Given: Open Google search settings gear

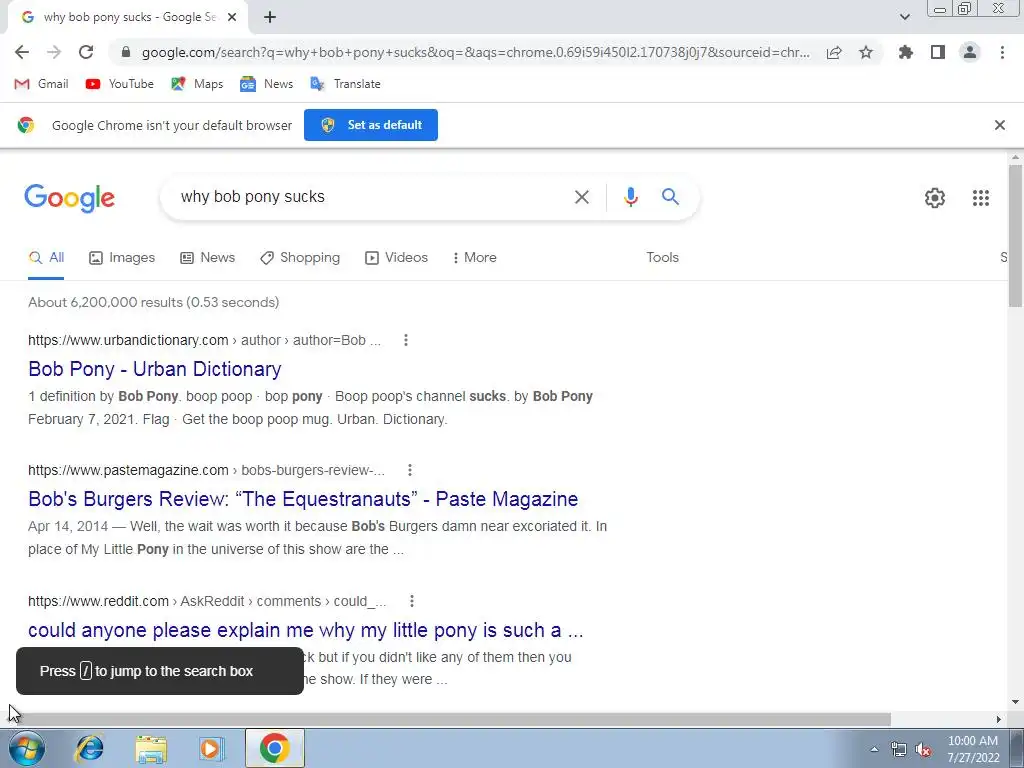Looking at the screenshot, I should click(935, 198).
